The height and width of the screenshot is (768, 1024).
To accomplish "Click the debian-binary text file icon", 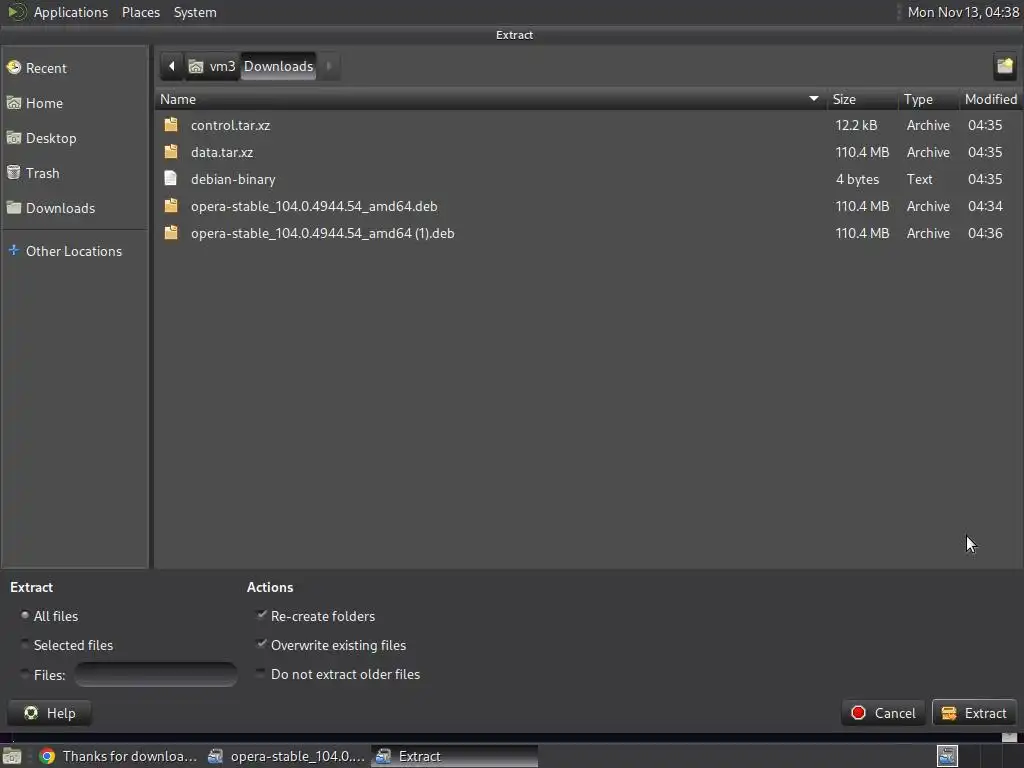I will coord(171,178).
